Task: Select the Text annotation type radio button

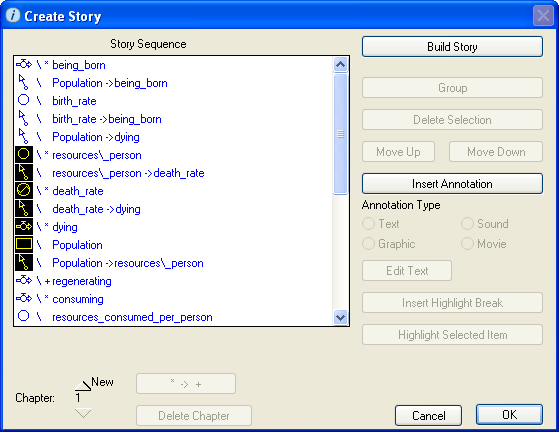Action: coord(368,224)
